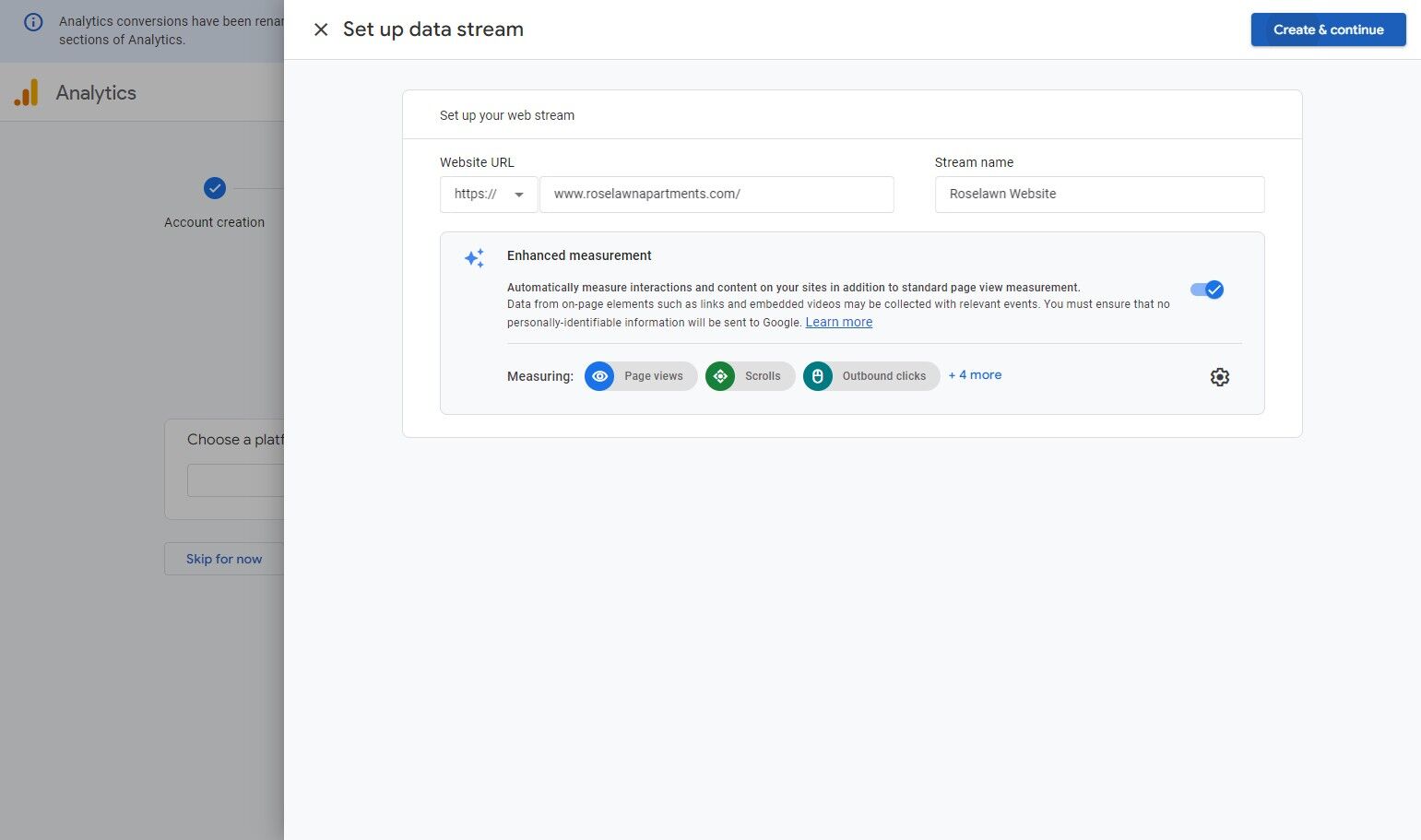The image size is (1421, 840).
Task: Open the Learn more link
Action: point(839,322)
